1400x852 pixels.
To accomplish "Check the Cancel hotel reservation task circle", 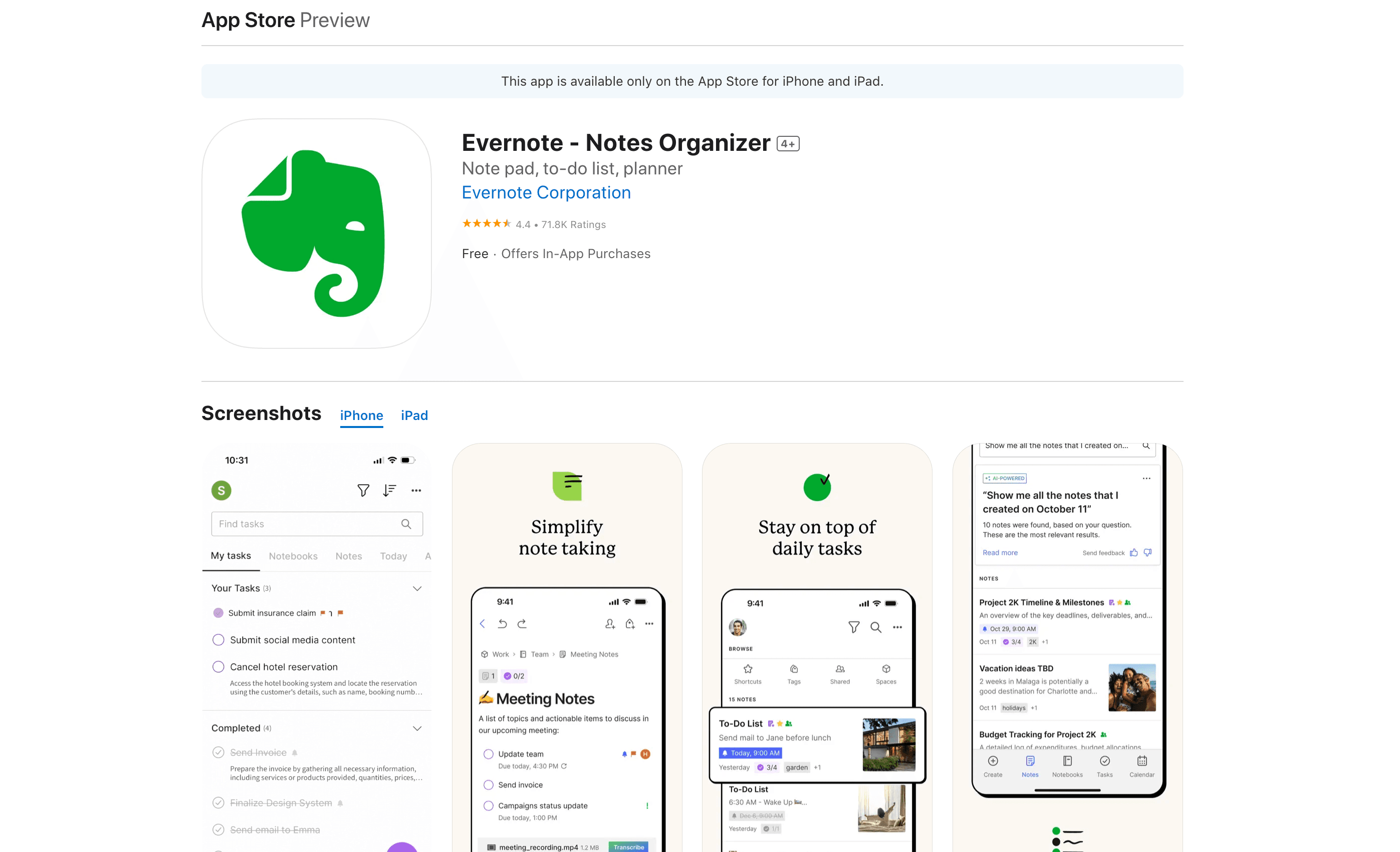I will [x=218, y=667].
